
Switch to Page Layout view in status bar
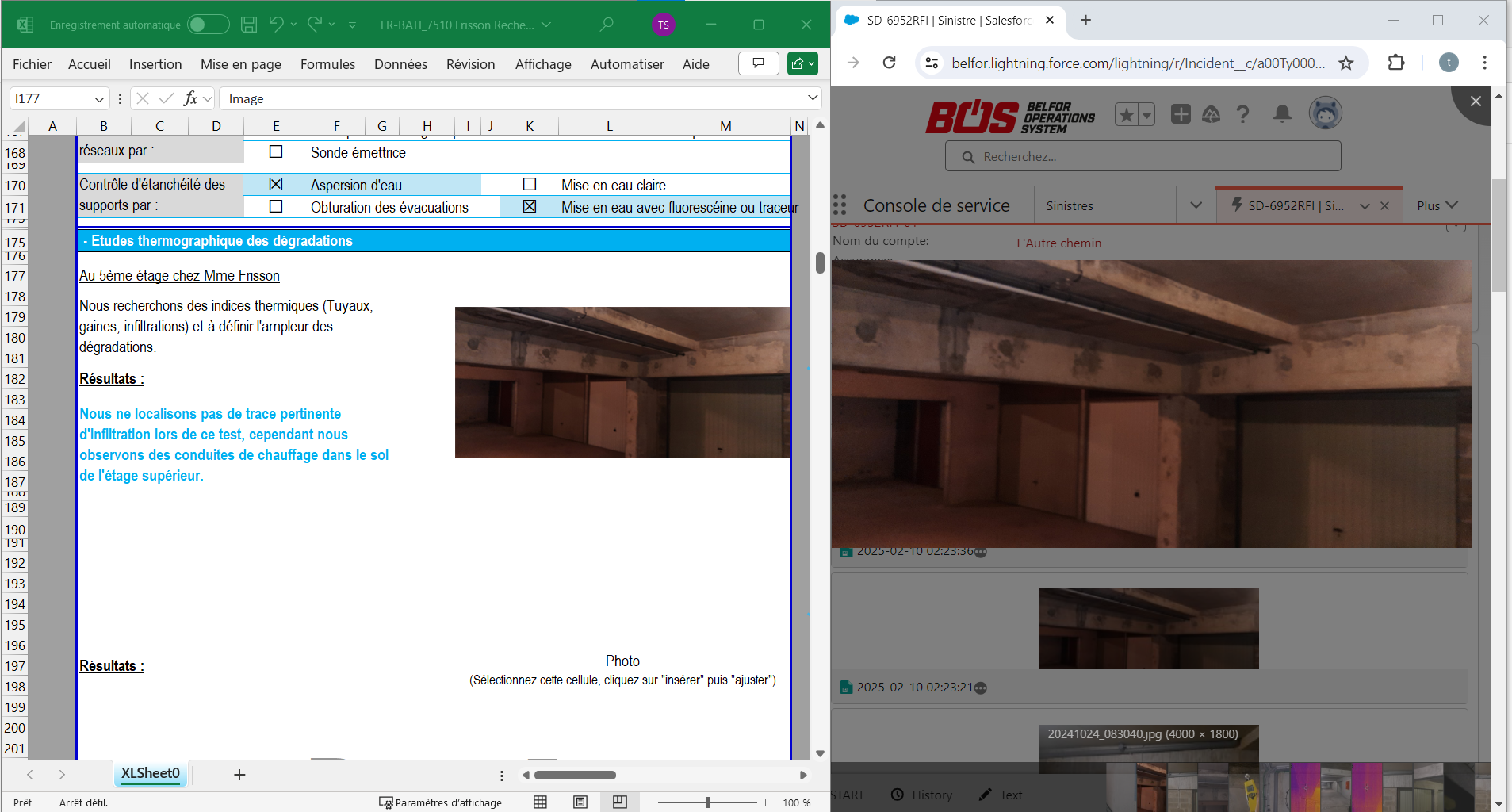(x=580, y=802)
